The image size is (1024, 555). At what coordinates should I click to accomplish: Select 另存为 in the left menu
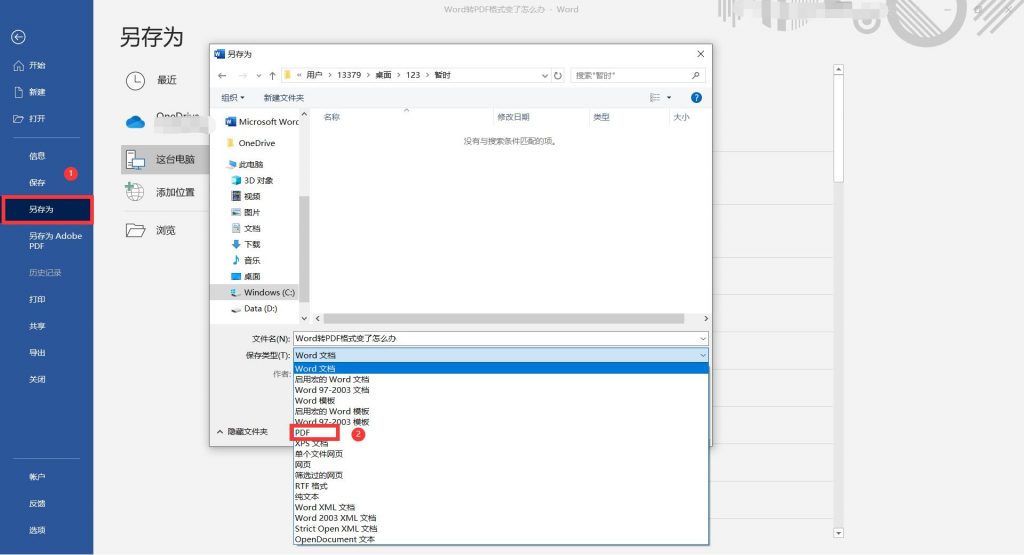coord(41,210)
